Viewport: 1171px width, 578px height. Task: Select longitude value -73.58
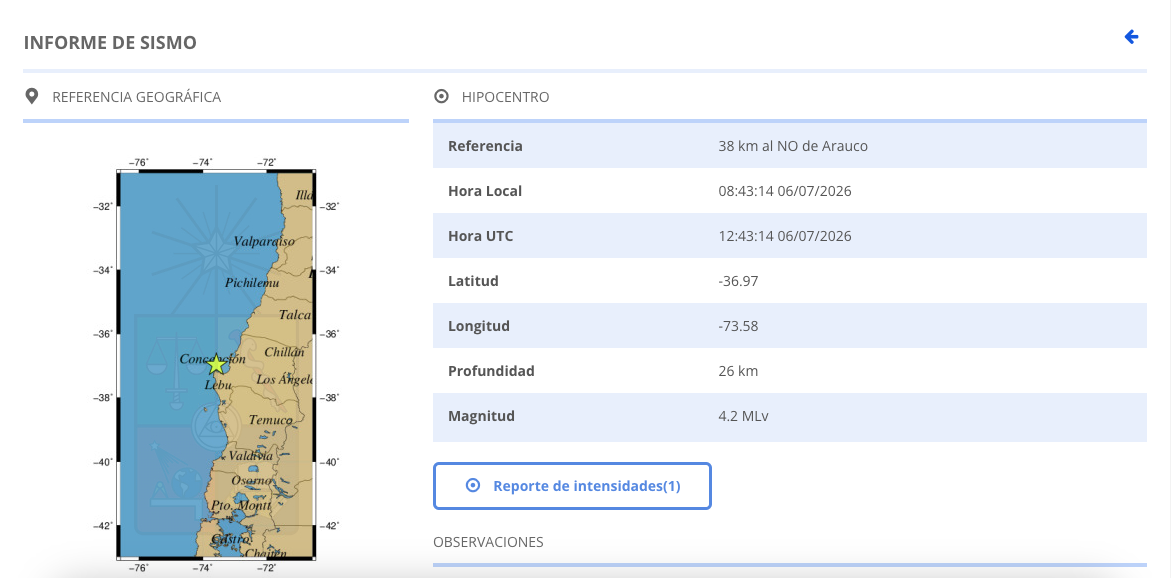pos(739,326)
